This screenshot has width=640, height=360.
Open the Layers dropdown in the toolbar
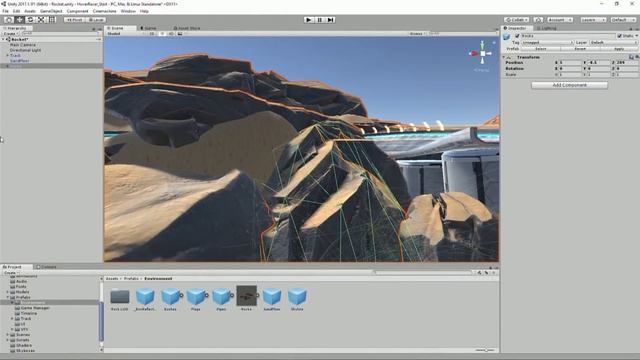593,20
